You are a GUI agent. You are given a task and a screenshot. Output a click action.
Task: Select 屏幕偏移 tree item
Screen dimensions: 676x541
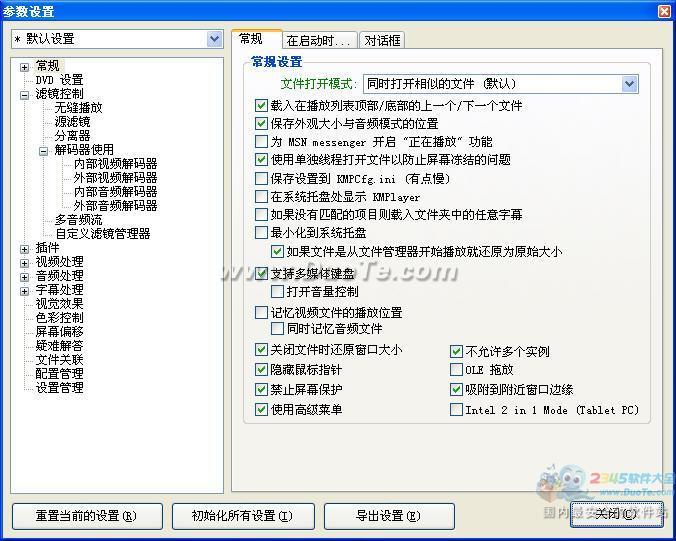coord(59,332)
